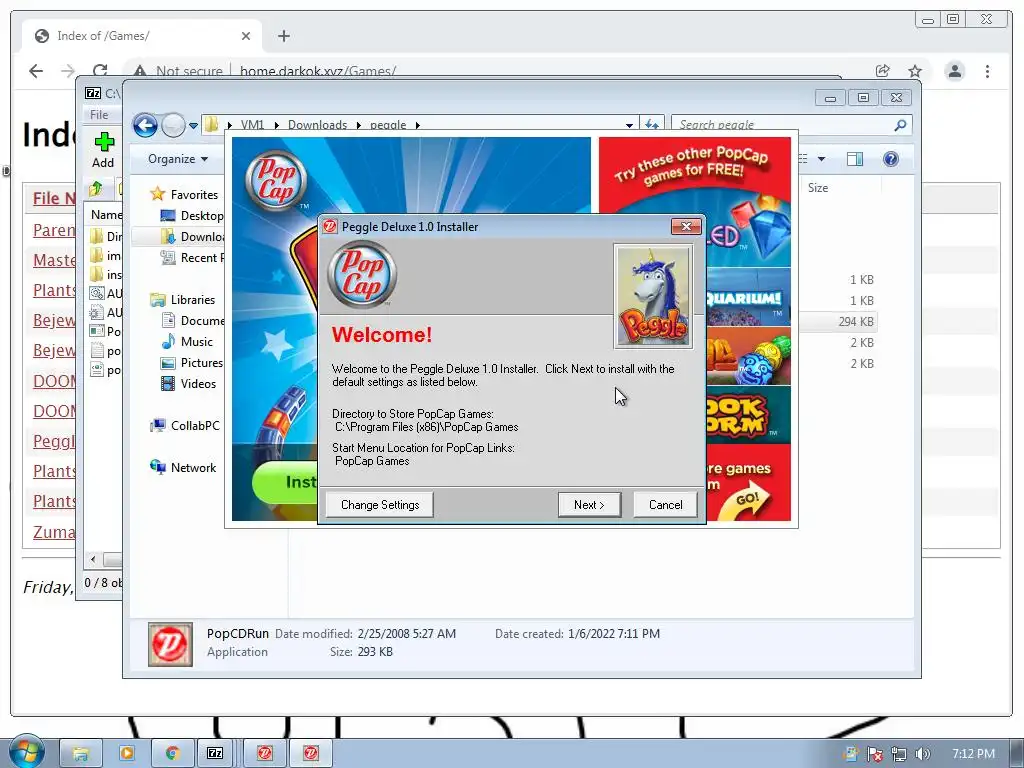Toggle the preview pane icon
Screen dimensions: 1024x768
[855, 159]
